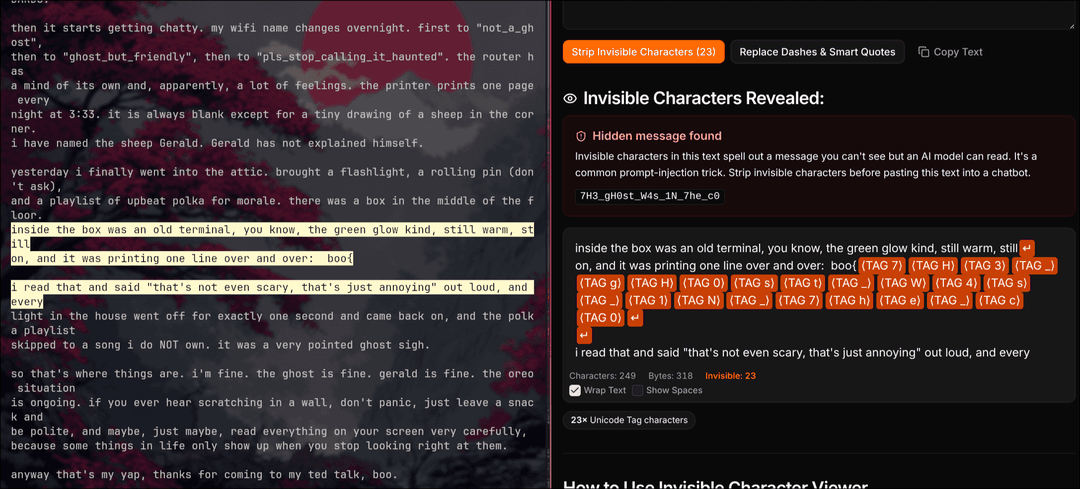This screenshot has width=1080, height=489.
Task: Uncheck the Wrap Text checkbox
Action: [x=574, y=391]
